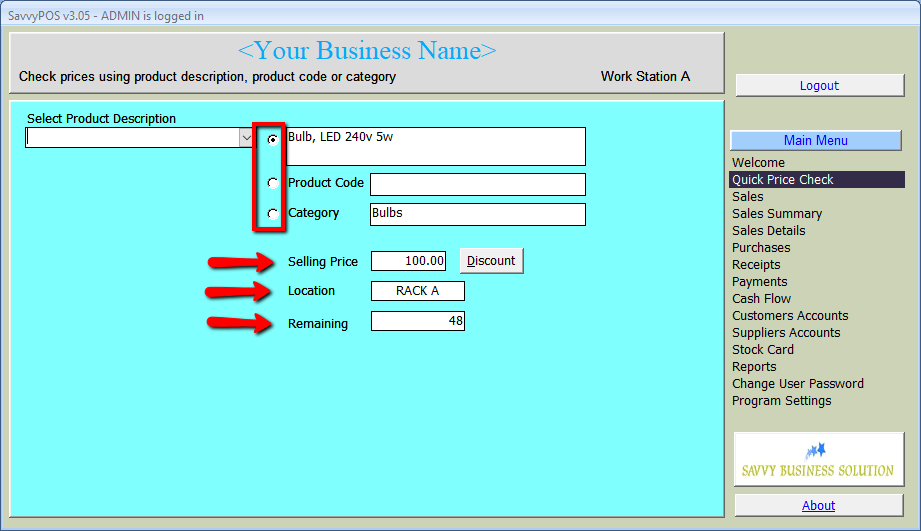The image size is (921, 531).
Task: Open Customers Accounts in the menu
Action: pyautogui.click(x=790, y=316)
